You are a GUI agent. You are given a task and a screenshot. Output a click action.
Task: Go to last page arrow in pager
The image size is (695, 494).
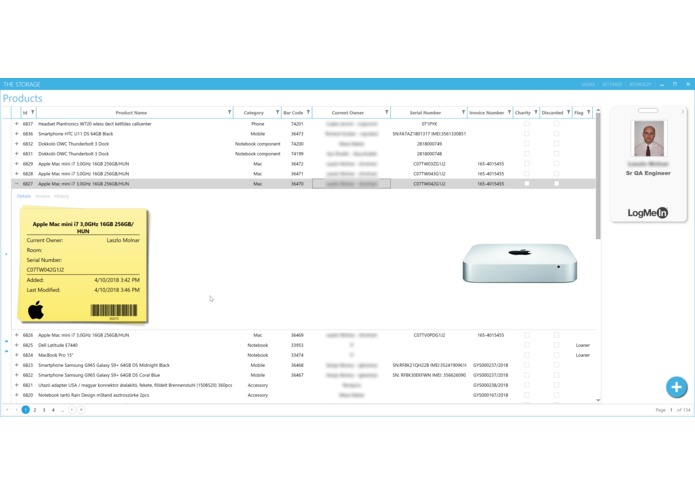[x=81, y=410]
